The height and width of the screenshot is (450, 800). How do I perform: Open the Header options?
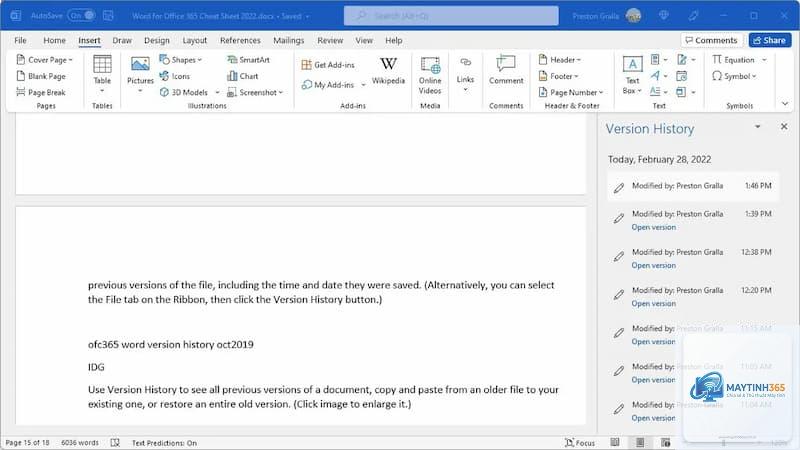(560, 60)
